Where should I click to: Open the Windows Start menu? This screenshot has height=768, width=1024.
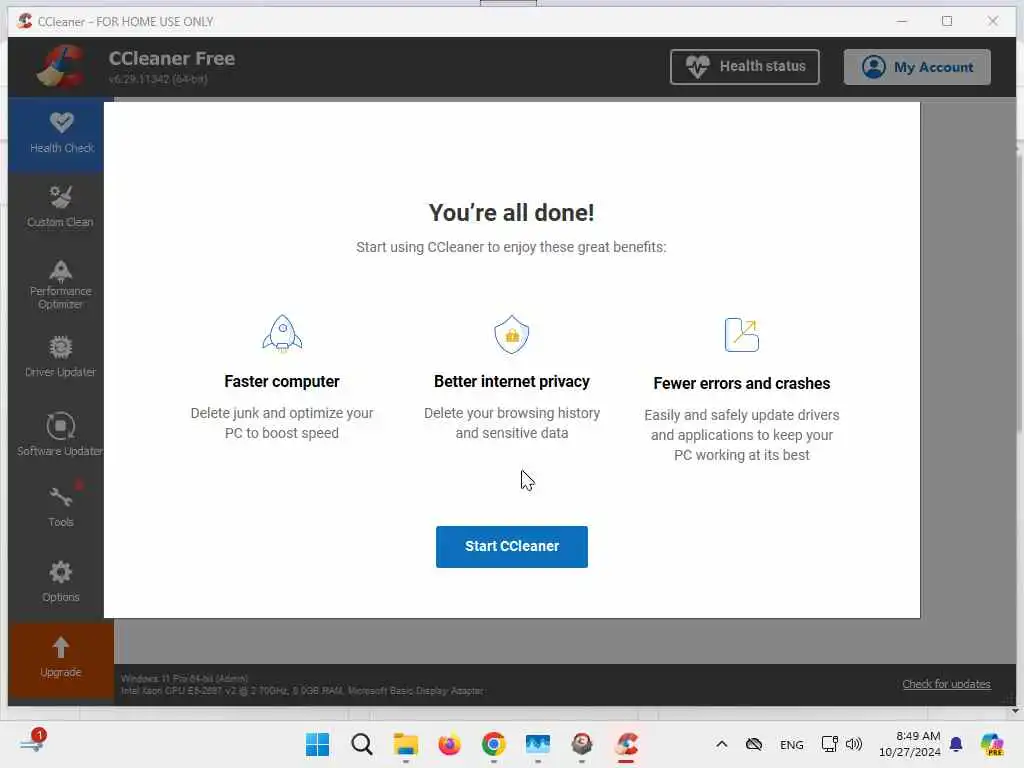click(317, 744)
